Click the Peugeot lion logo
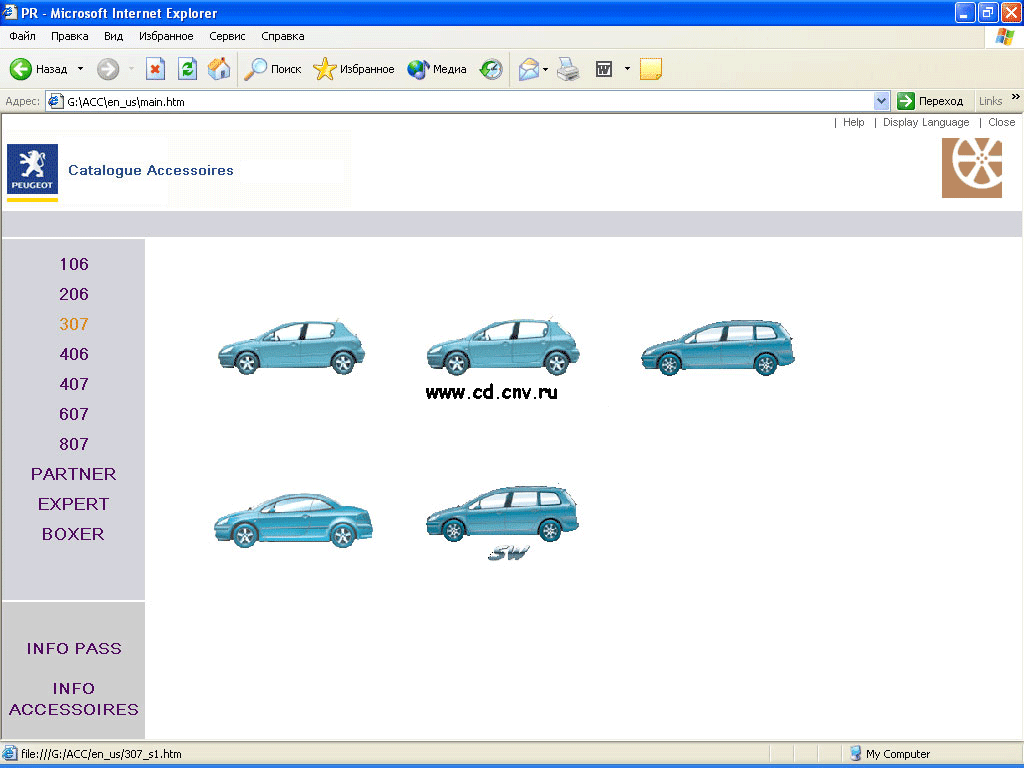 click(x=32, y=168)
